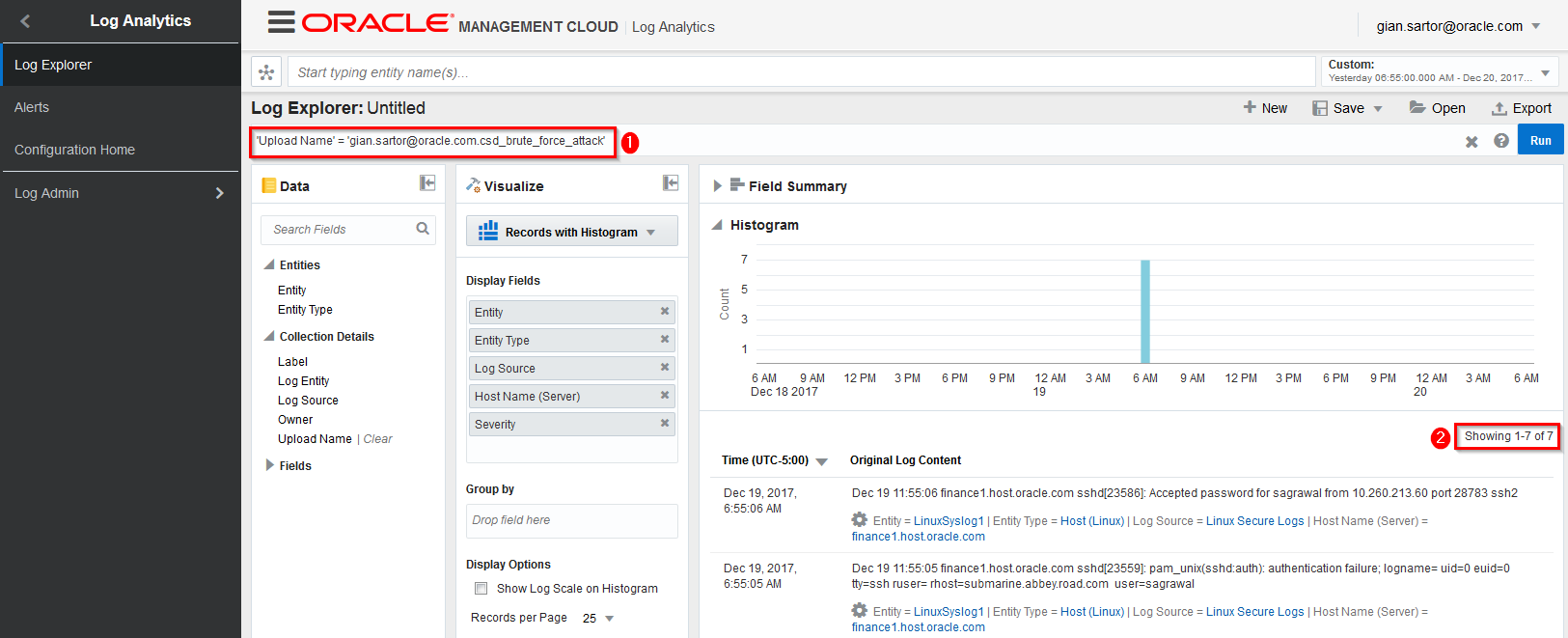Remove Log Source from Display Fields

coord(665,367)
